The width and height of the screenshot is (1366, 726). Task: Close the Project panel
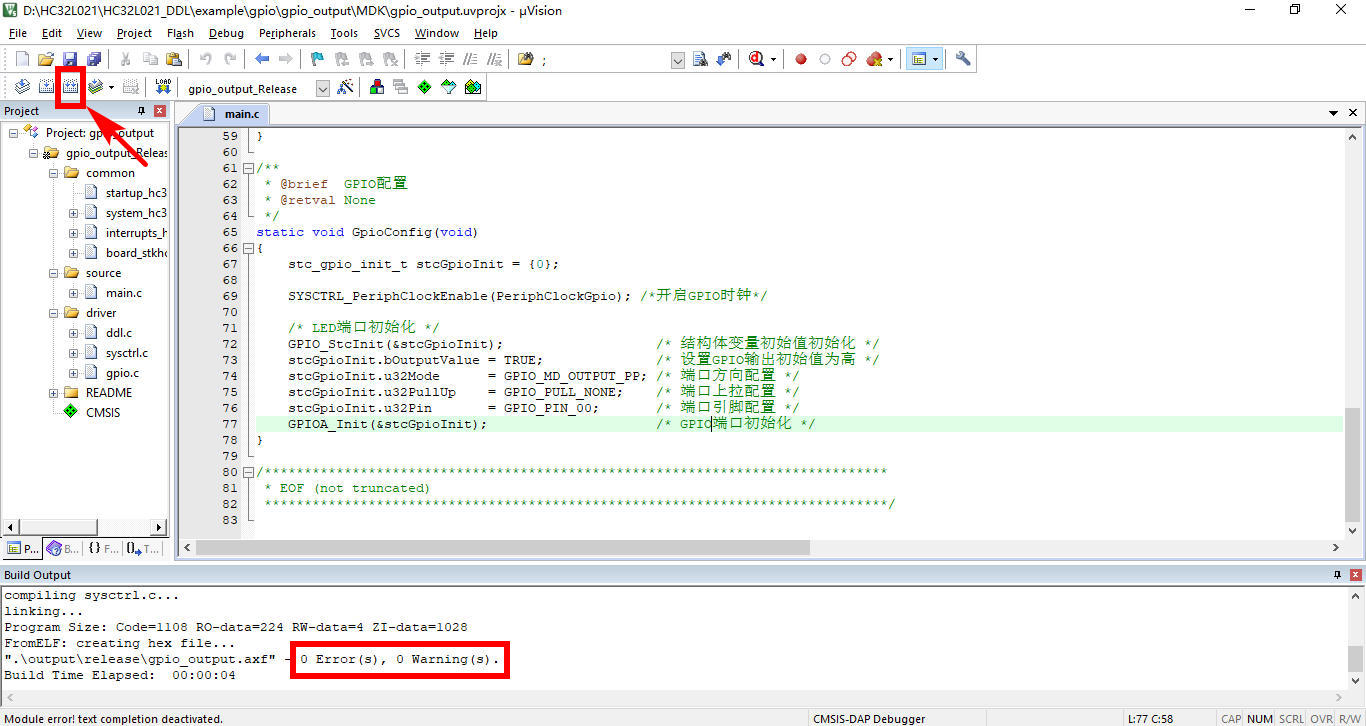(160, 111)
